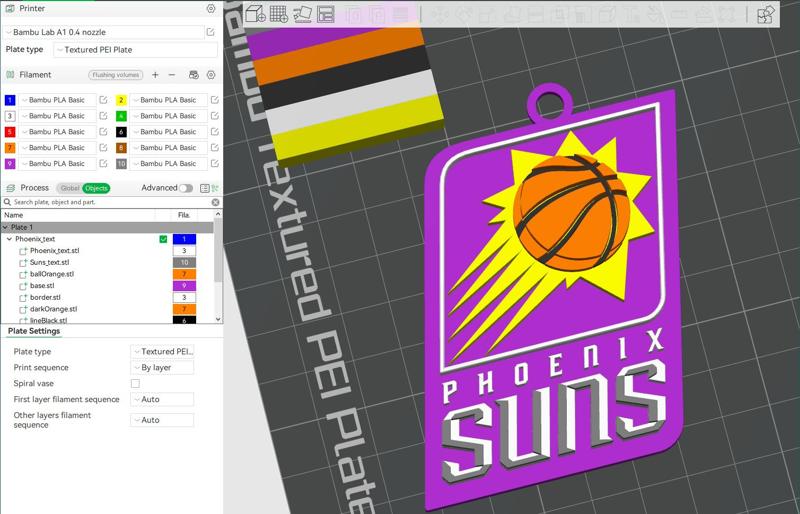Click the red filament 5 color swatch
Viewport: 800px width, 514px height.
(x=10, y=132)
